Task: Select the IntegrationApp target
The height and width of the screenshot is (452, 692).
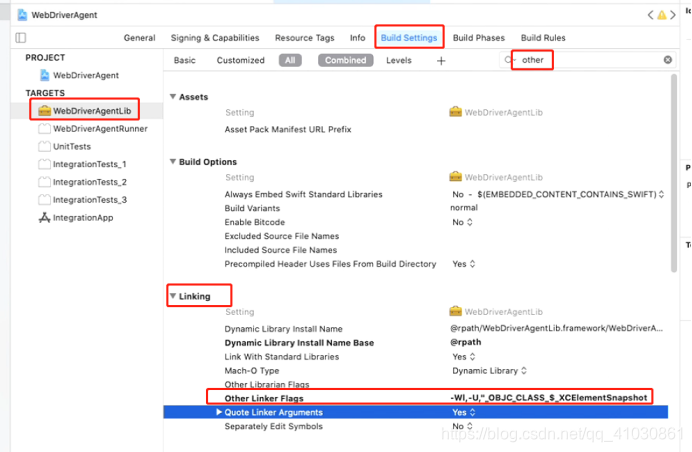Action: pos(76,218)
